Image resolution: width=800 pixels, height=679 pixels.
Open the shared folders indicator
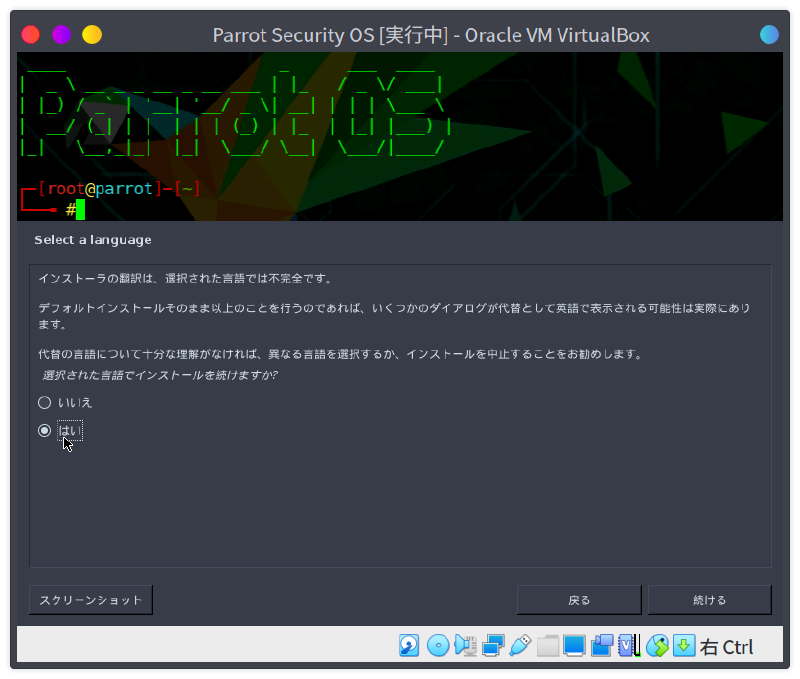click(x=547, y=646)
